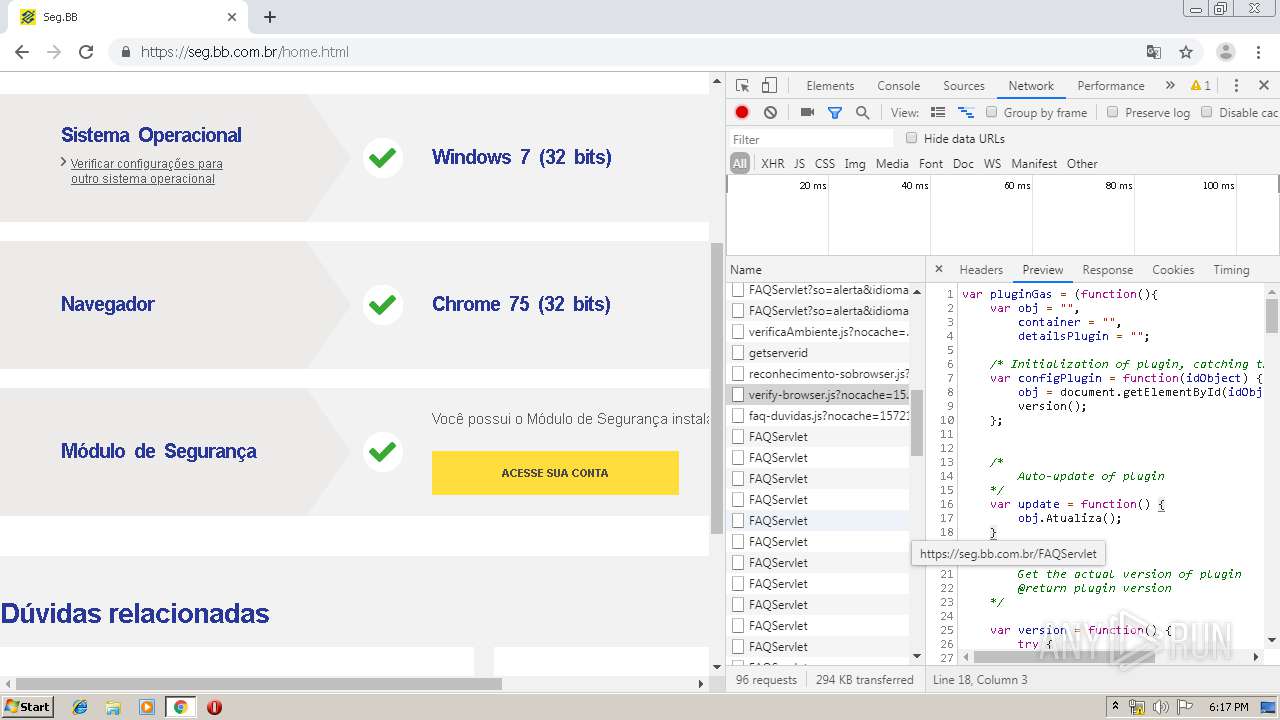Filter requests by JS type
1280x720 pixels.
pyautogui.click(x=799, y=164)
